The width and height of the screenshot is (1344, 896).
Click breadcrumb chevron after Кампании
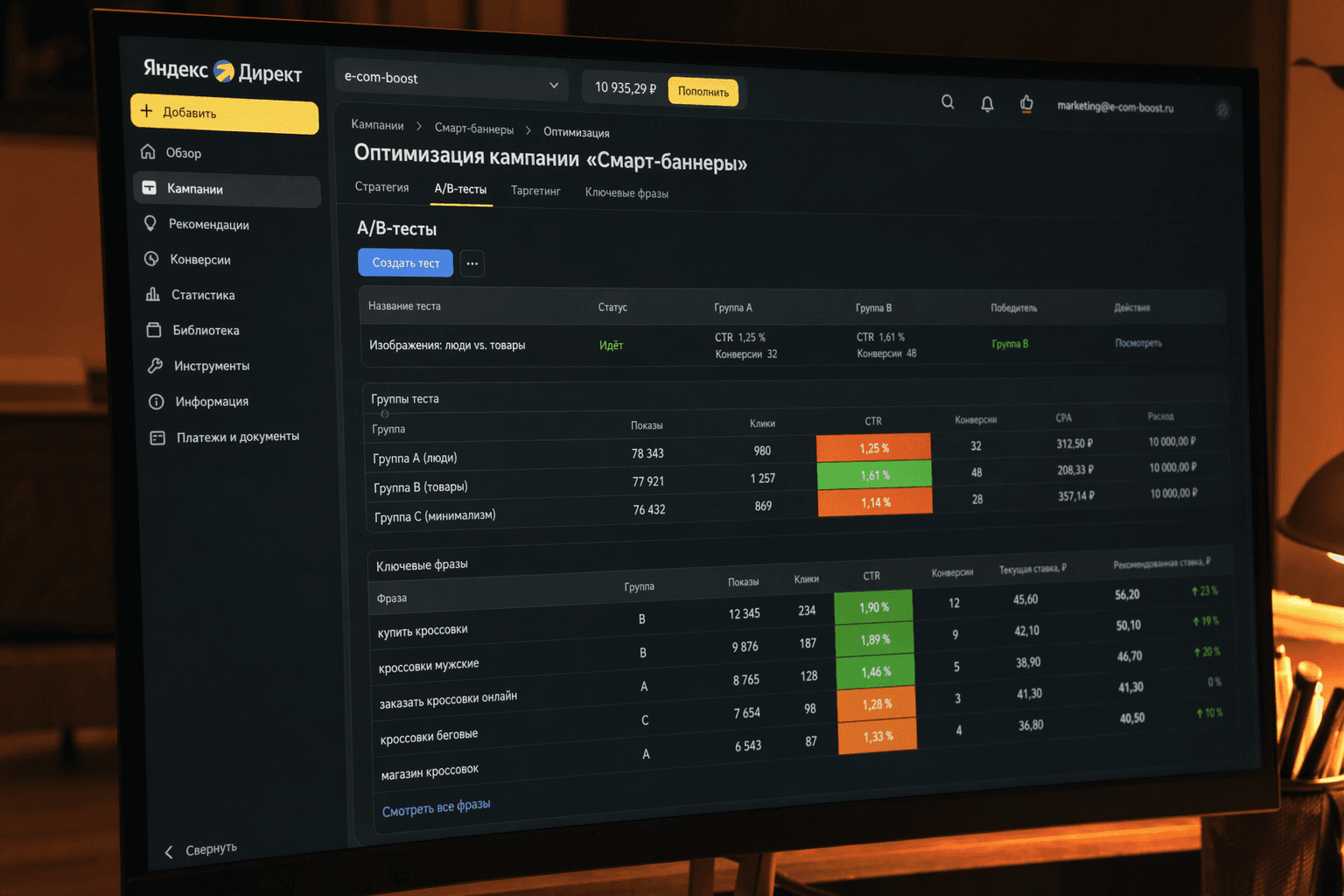pyautogui.click(x=419, y=127)
